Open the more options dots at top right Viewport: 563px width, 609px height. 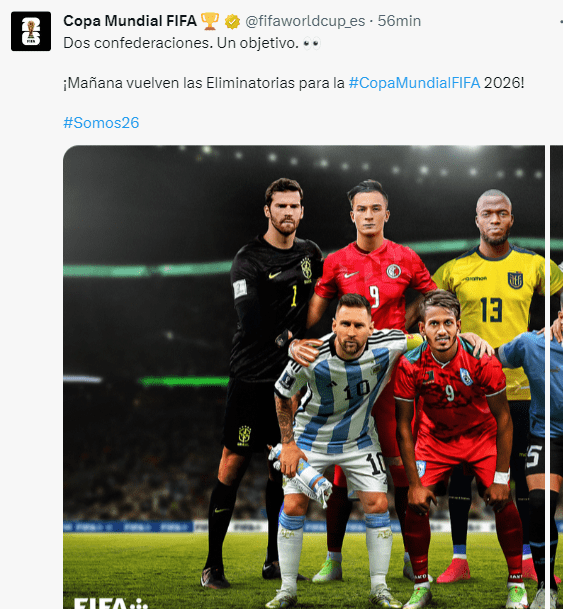point(559,21)
